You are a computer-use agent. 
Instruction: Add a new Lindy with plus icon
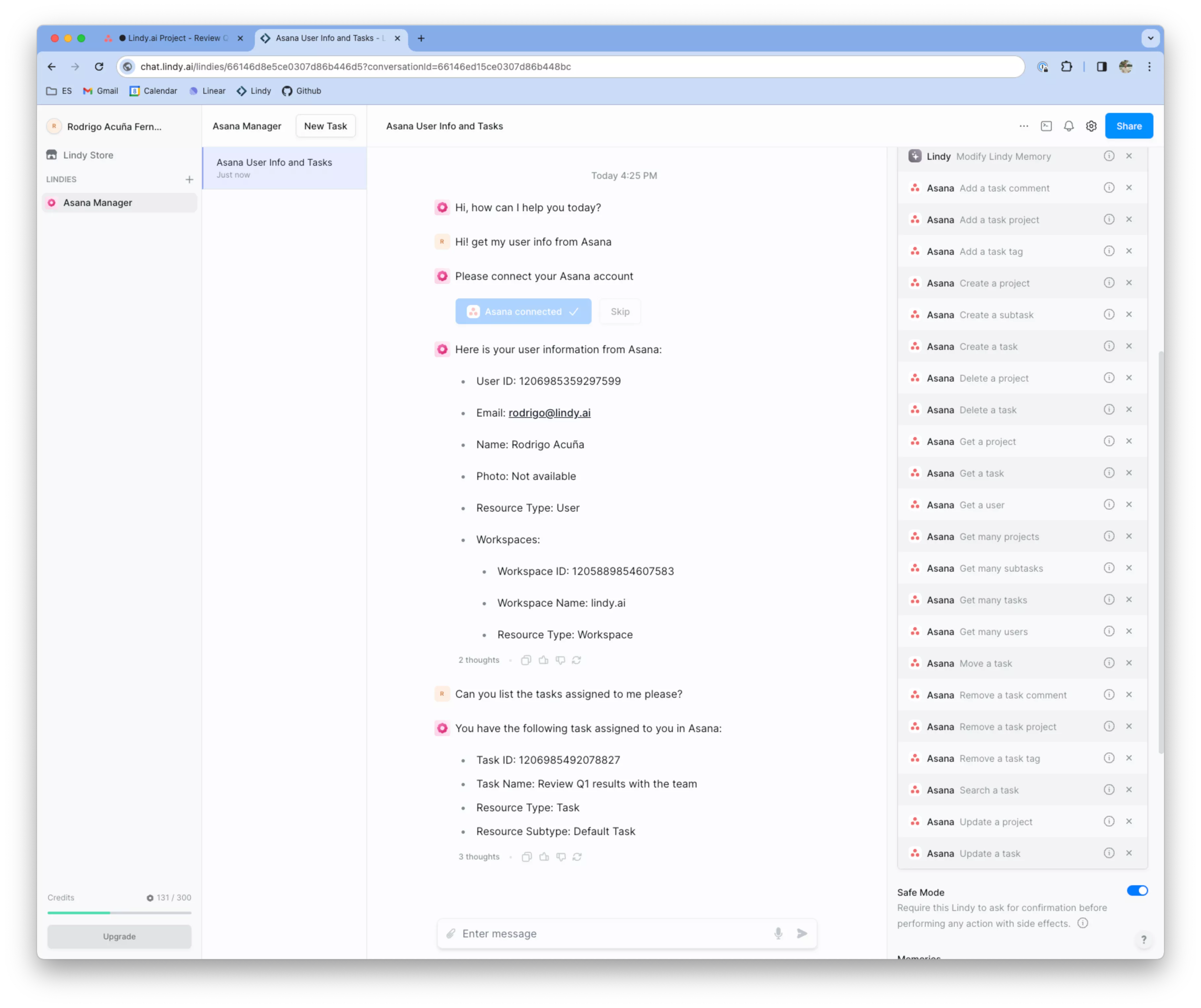pos(189,180)
